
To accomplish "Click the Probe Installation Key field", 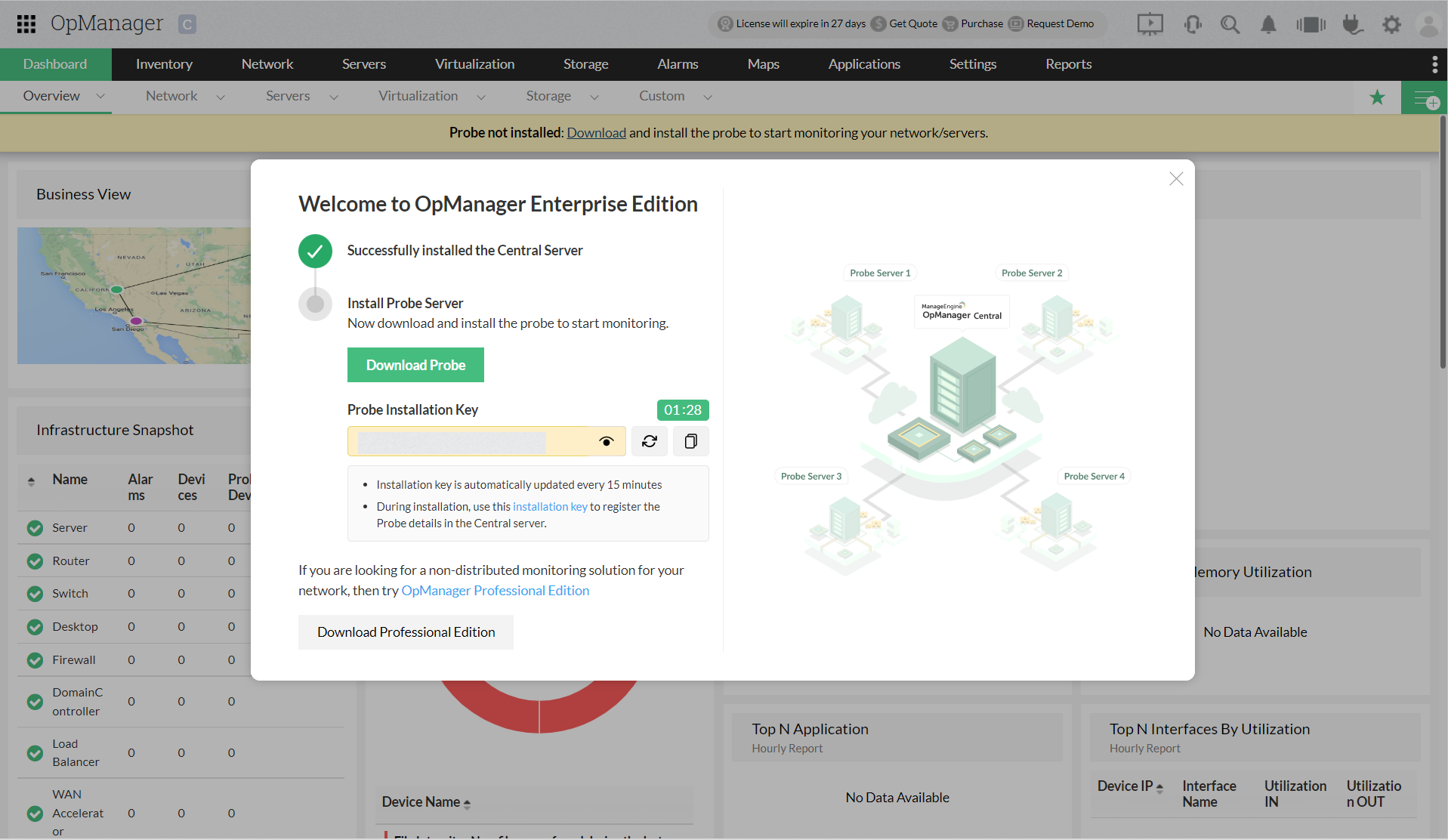I will [486, 441].
